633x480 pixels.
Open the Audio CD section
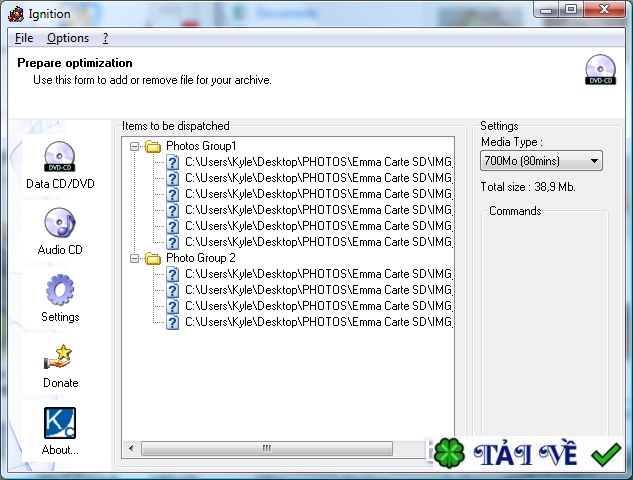pos(60,222)
